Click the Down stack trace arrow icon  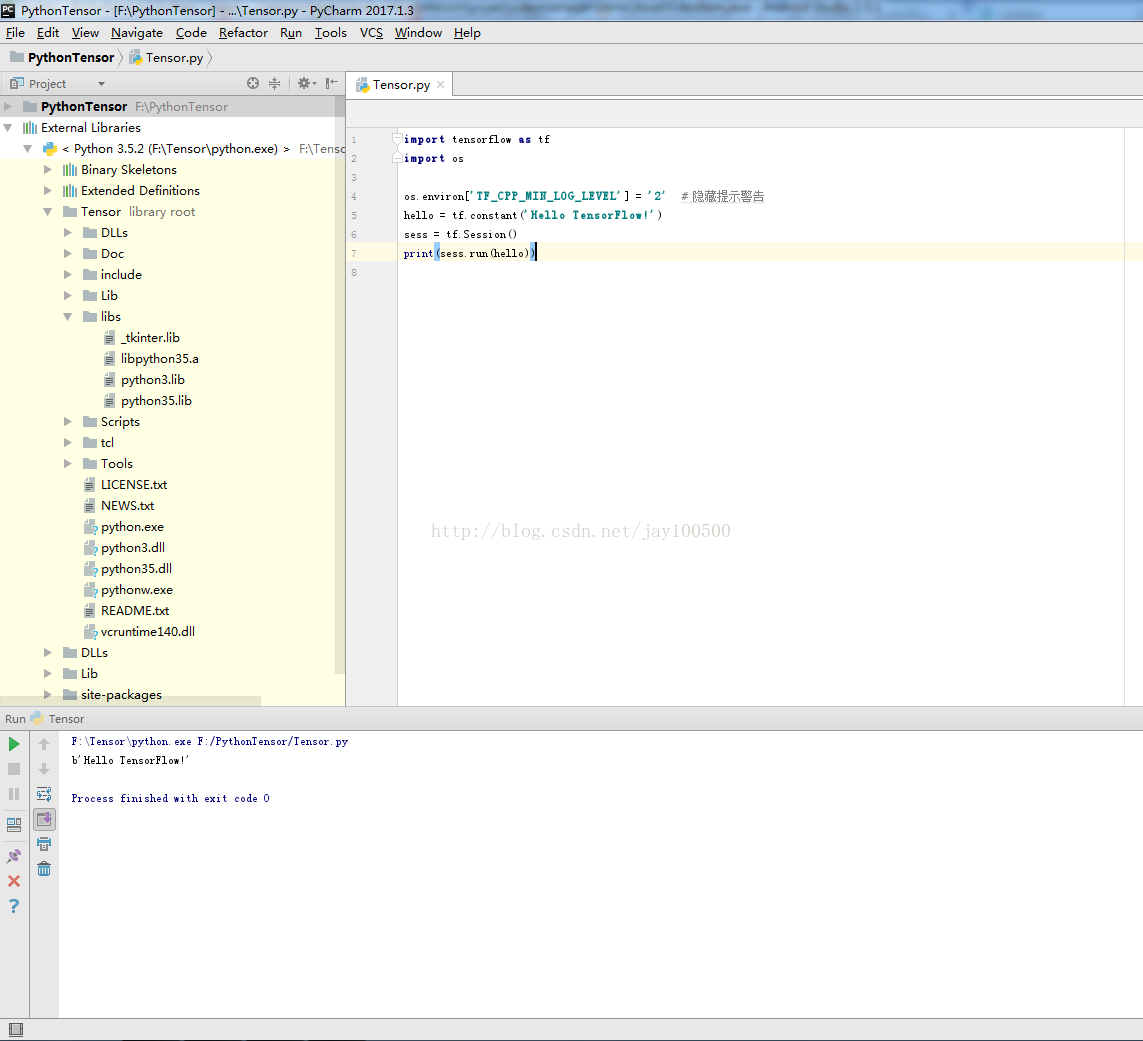[x=44, y=769]
